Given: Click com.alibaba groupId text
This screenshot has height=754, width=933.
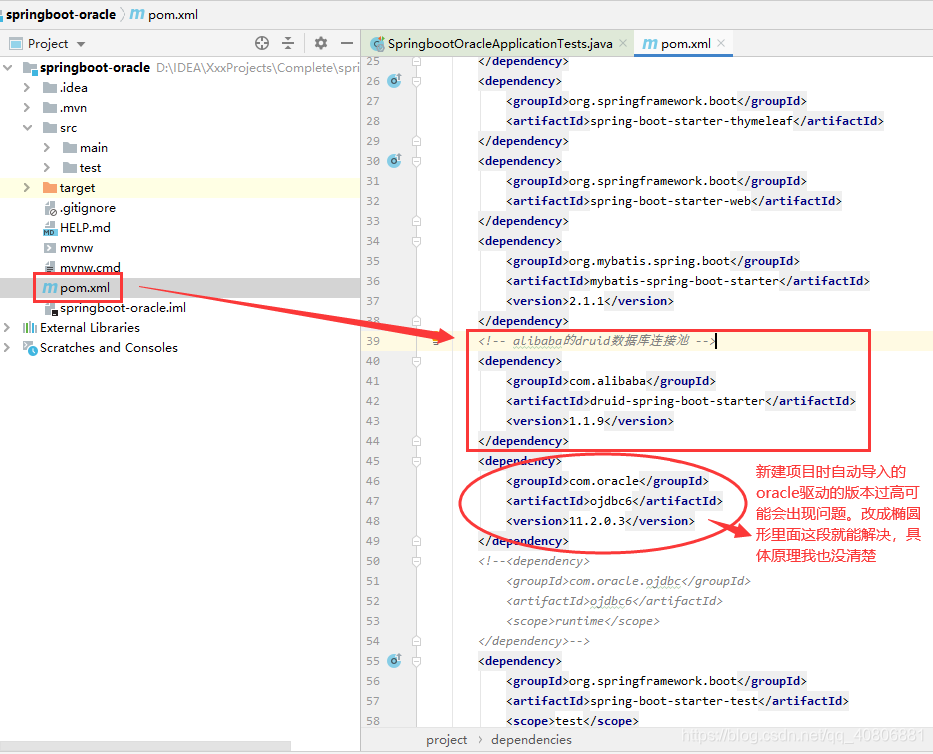Looking at the screenshot, I should click(x=608, y=381).
